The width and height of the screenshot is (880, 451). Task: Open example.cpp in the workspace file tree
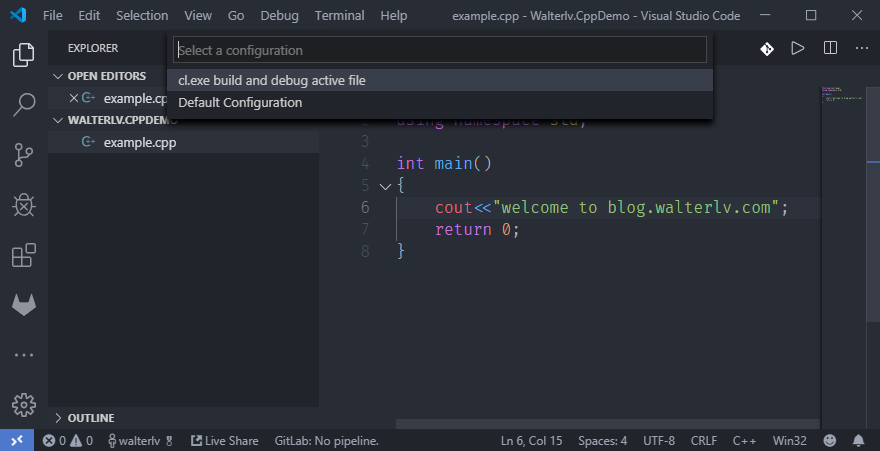pos(139,142)
